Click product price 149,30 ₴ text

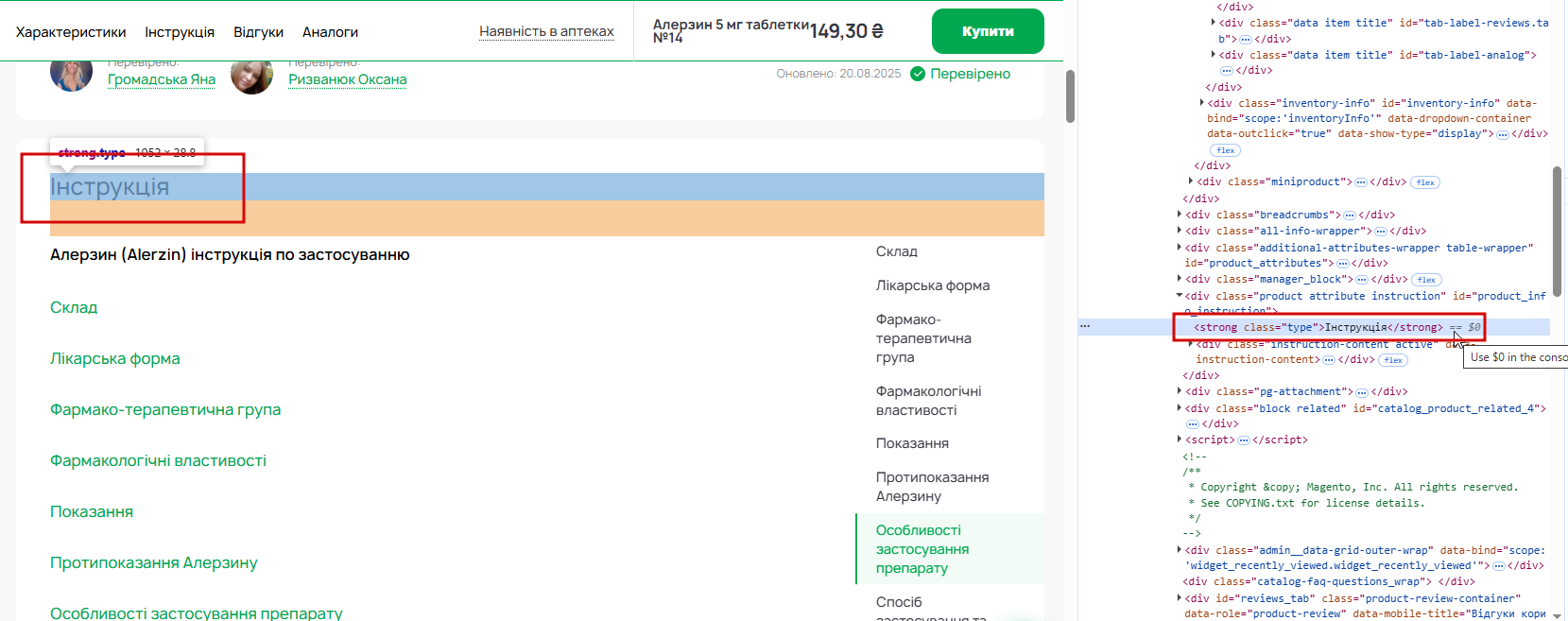coord(846,31)
